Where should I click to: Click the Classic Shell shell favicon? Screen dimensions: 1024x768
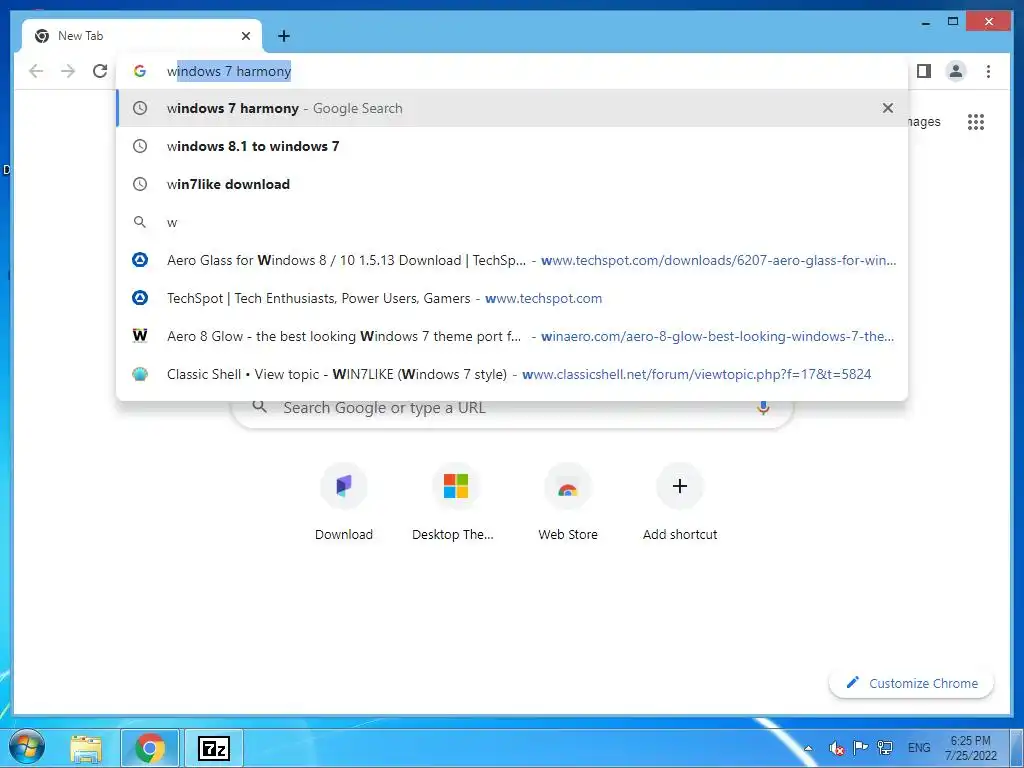[140, 374]
